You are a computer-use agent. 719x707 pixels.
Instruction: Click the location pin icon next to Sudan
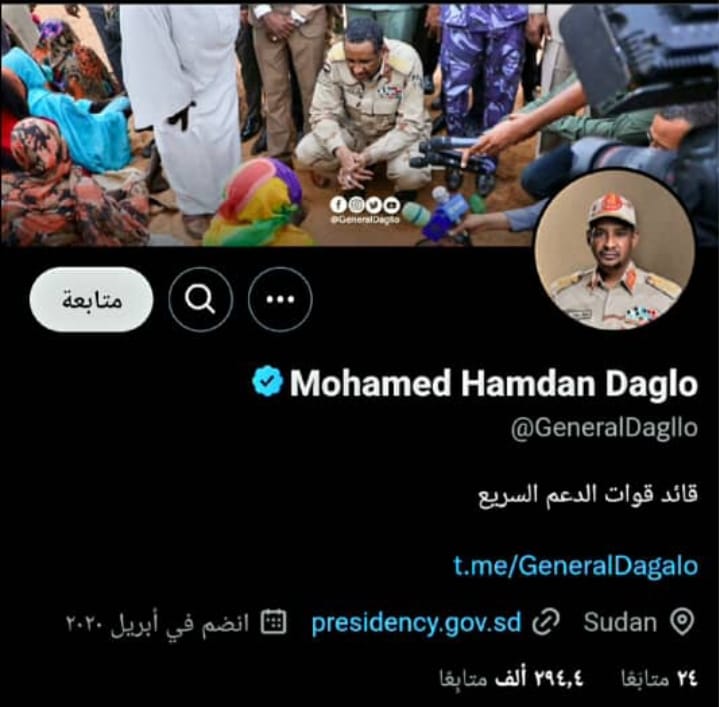(x=682, y=622)
